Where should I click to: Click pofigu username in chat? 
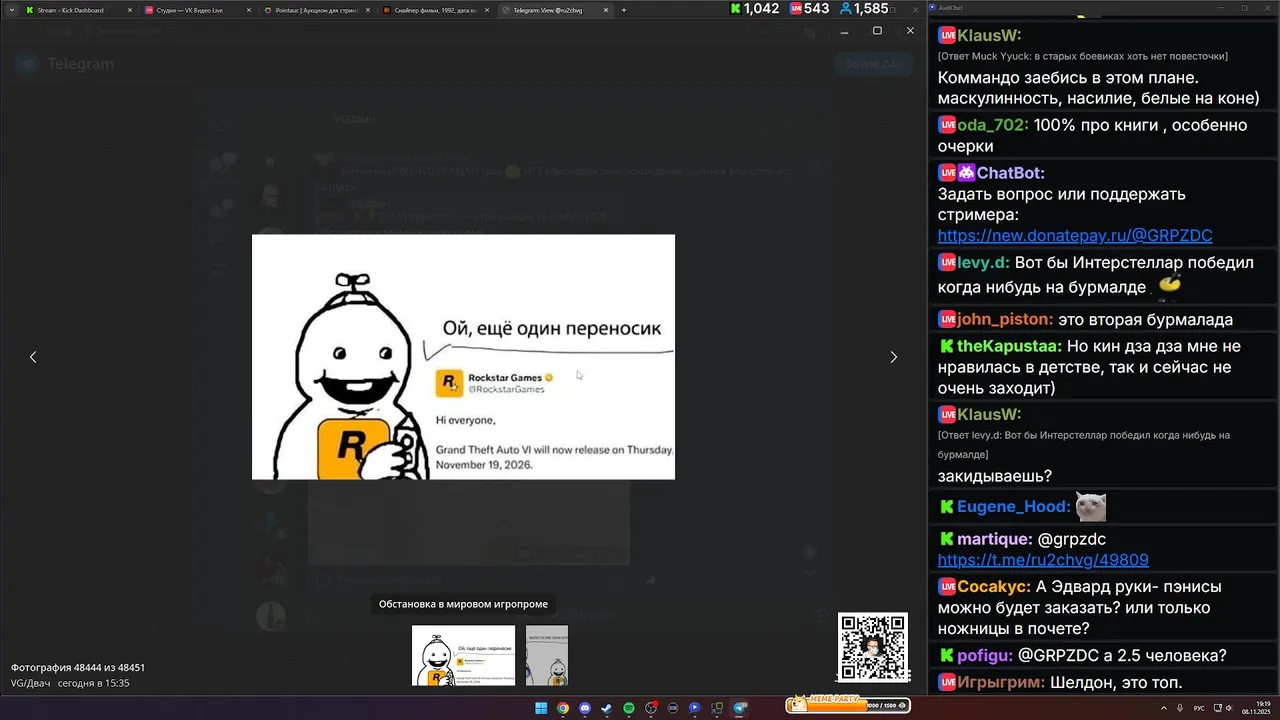[x=985, y=656]
